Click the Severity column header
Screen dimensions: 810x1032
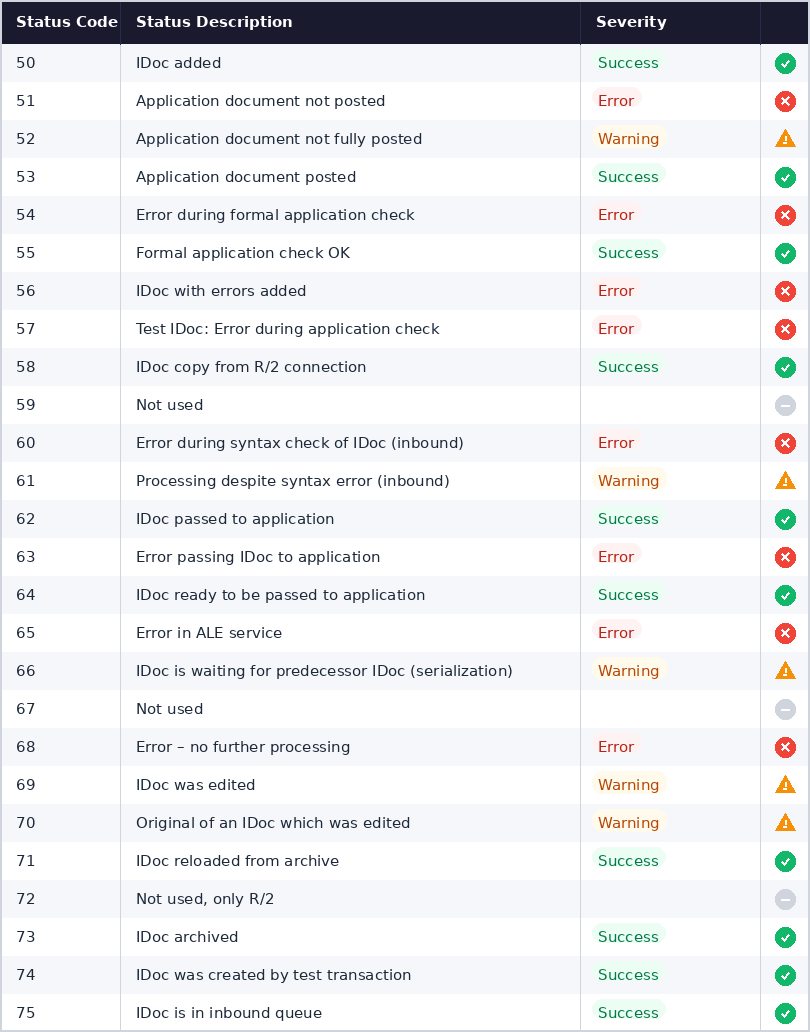(631, 22)
